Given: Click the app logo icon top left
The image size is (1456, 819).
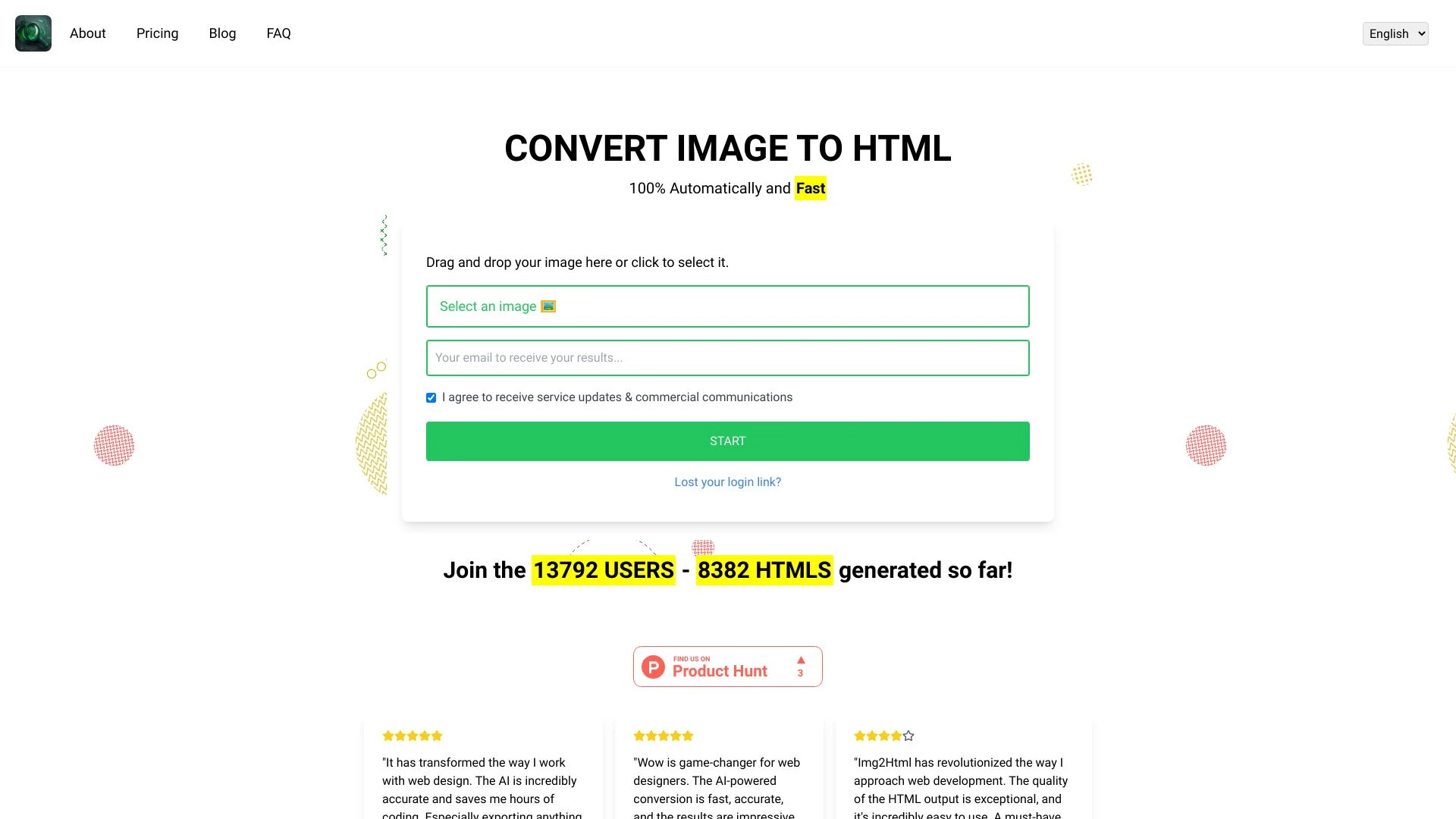Looking at the screenshot, I should coord(33,33).
